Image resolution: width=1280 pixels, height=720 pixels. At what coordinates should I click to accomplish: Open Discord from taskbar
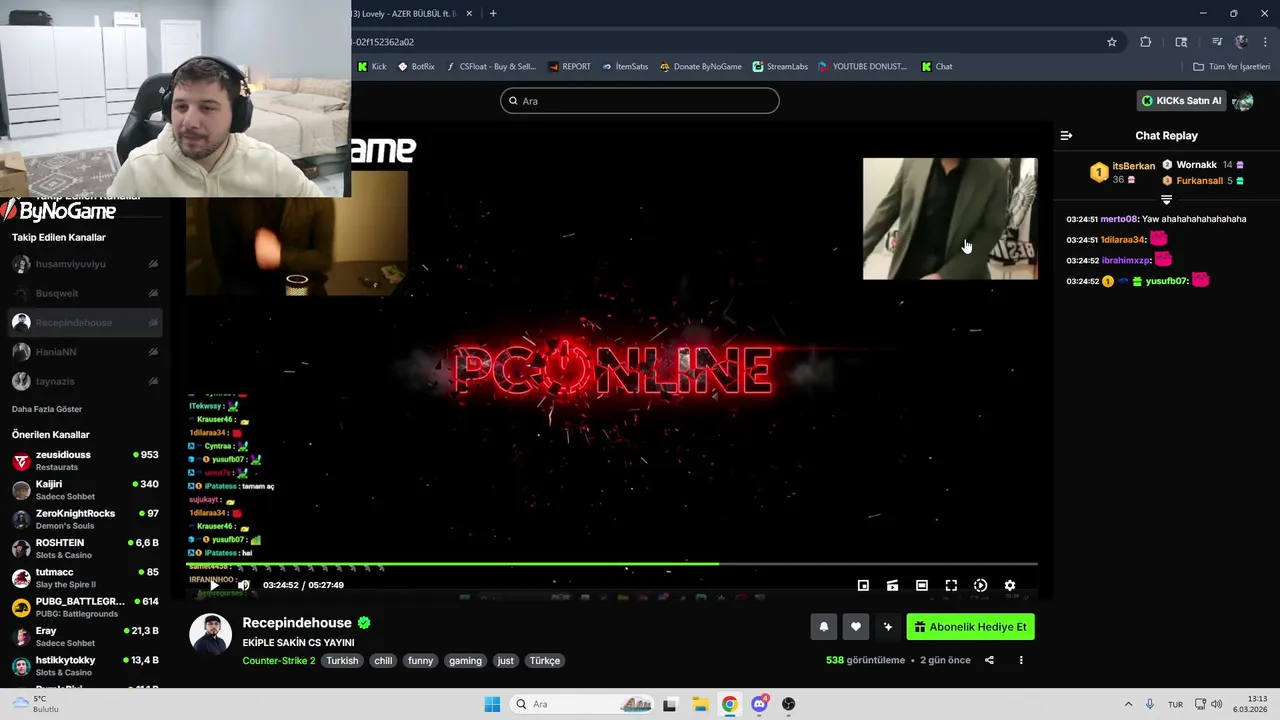point(759,704)
